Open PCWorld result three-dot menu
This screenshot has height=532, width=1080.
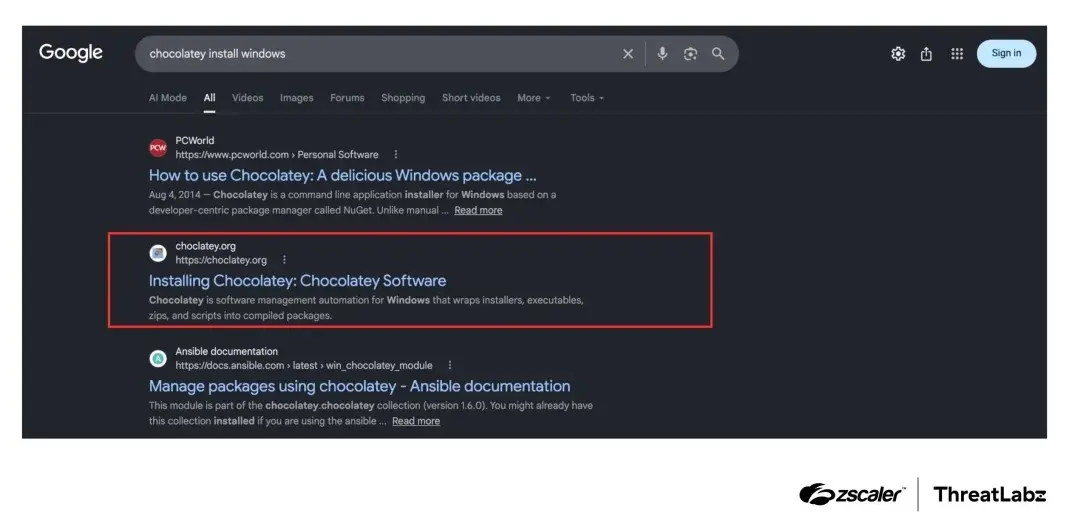coord(395,154)
